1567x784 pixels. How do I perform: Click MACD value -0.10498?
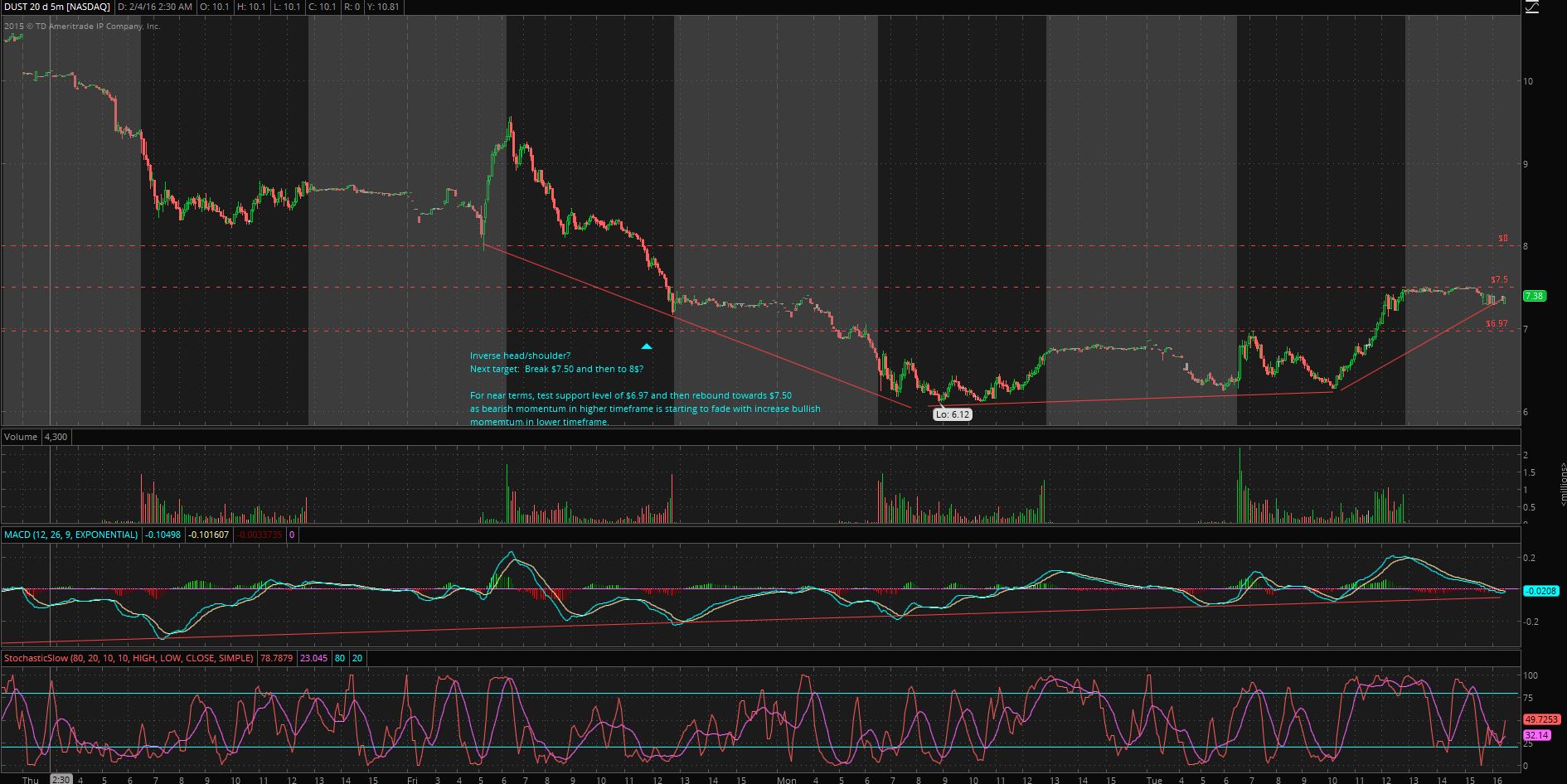click(163, 535)
